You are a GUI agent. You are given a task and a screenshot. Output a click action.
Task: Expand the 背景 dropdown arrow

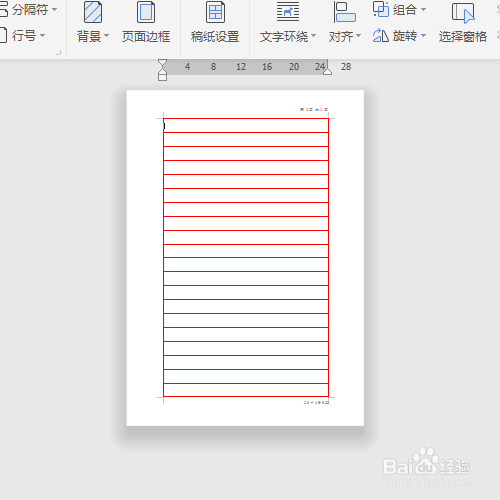(107, 35)
